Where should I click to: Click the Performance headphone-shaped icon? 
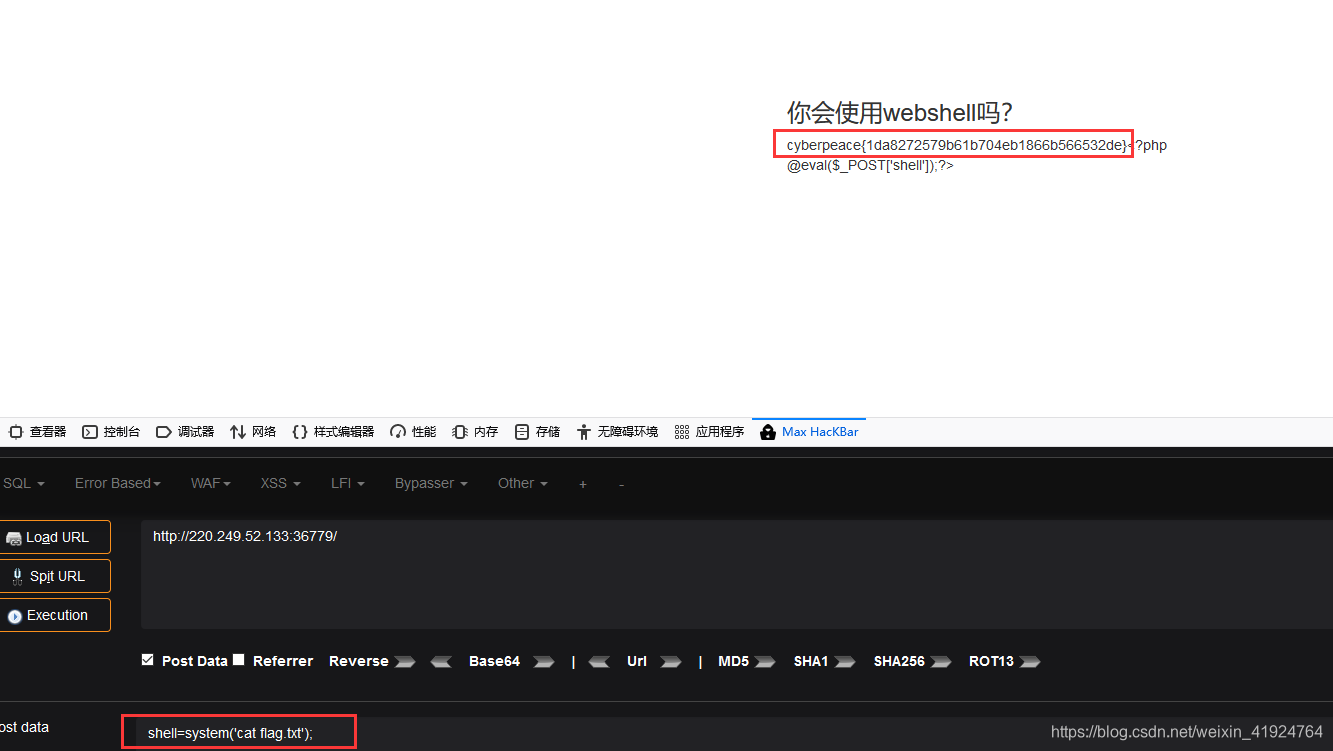(398, 432)
